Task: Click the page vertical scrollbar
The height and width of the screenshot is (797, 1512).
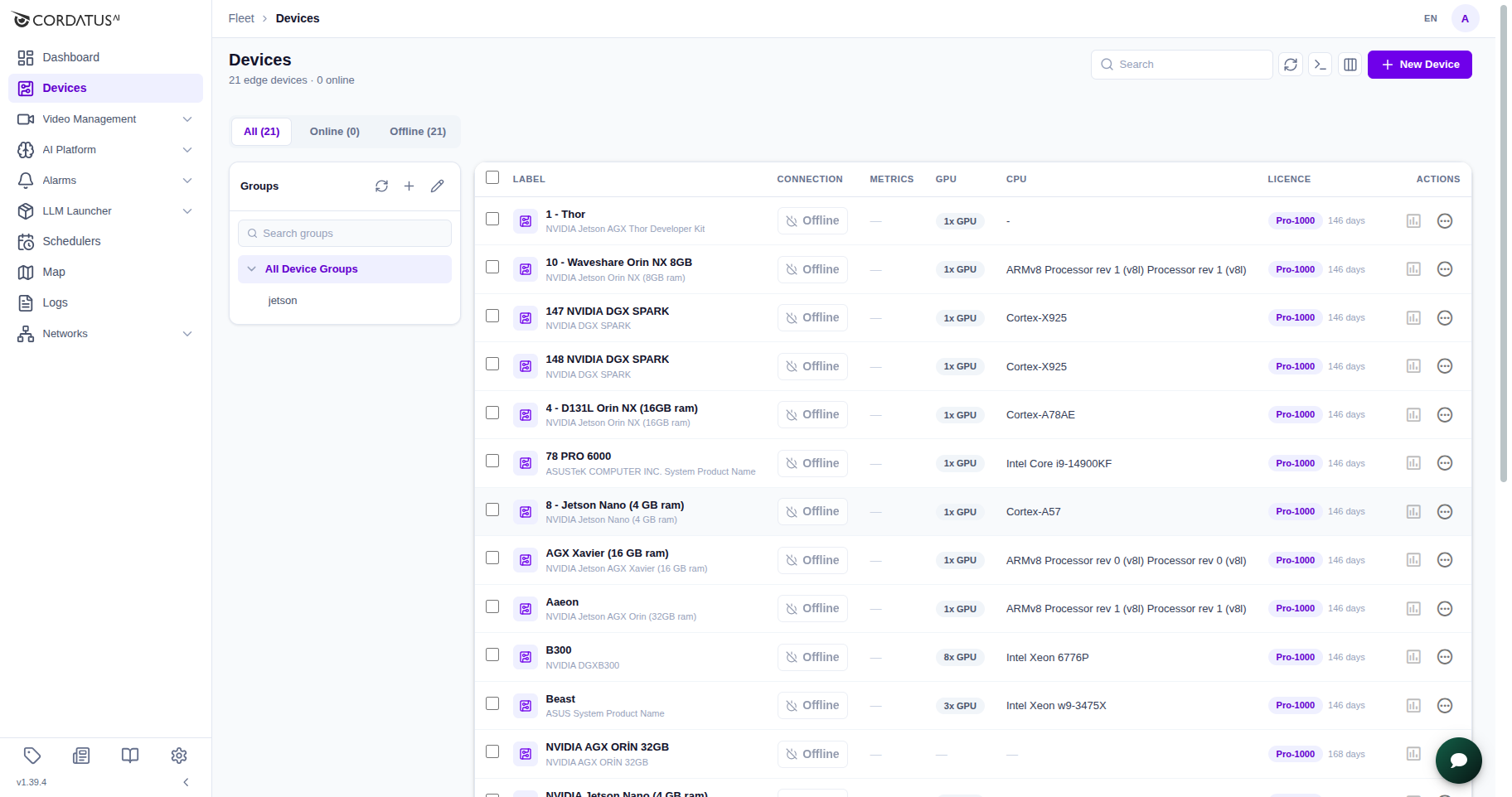Action: coord(1504,244)
